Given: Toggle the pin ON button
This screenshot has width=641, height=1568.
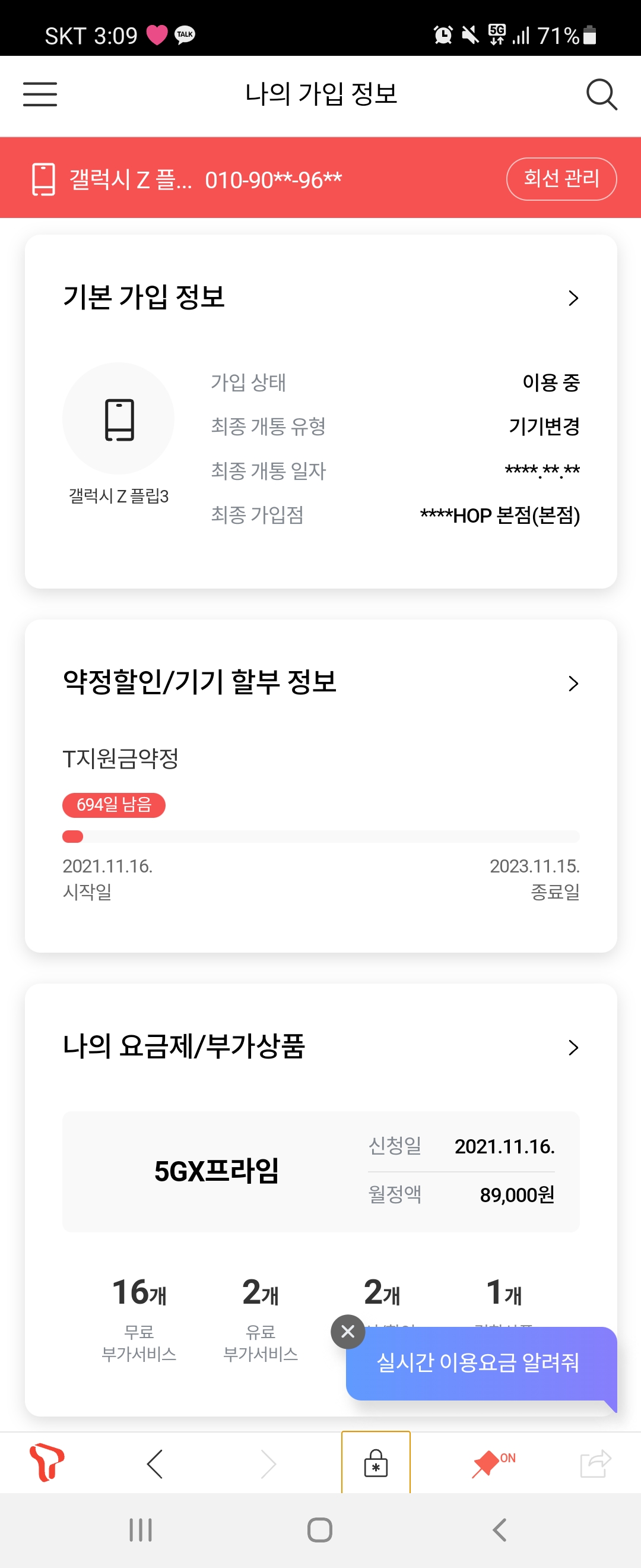Looking at the screenshot, I should click(492, 1463).
